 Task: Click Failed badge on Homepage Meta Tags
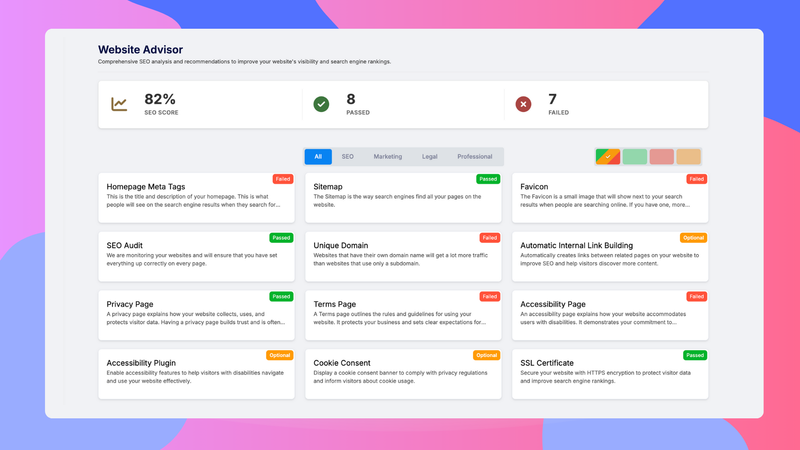[284, 179]
